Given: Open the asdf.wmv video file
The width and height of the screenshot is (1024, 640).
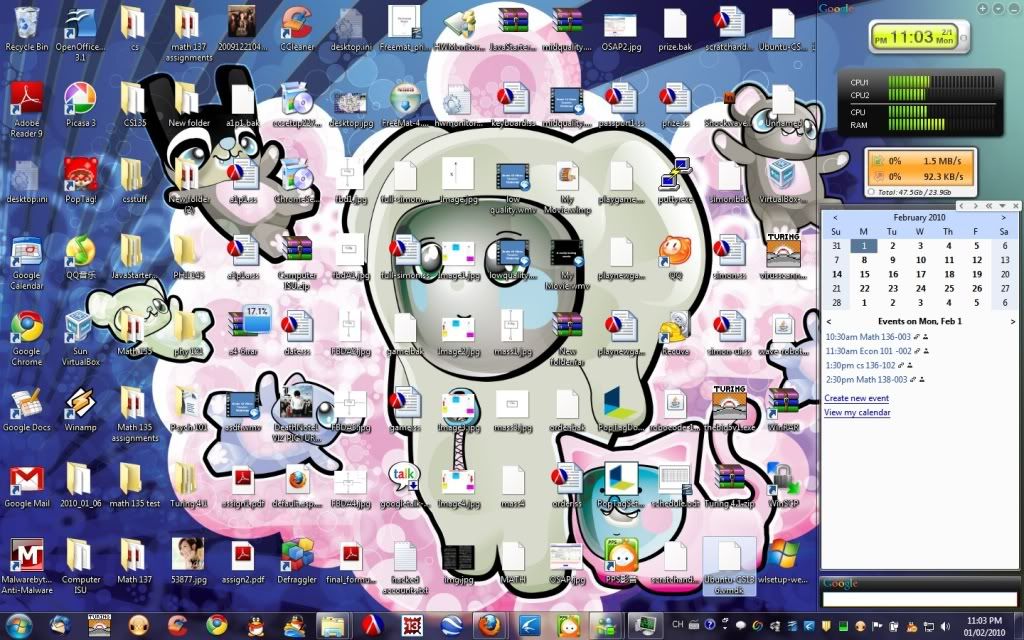Looking at the screenshot, I should [x=243, y=410].
